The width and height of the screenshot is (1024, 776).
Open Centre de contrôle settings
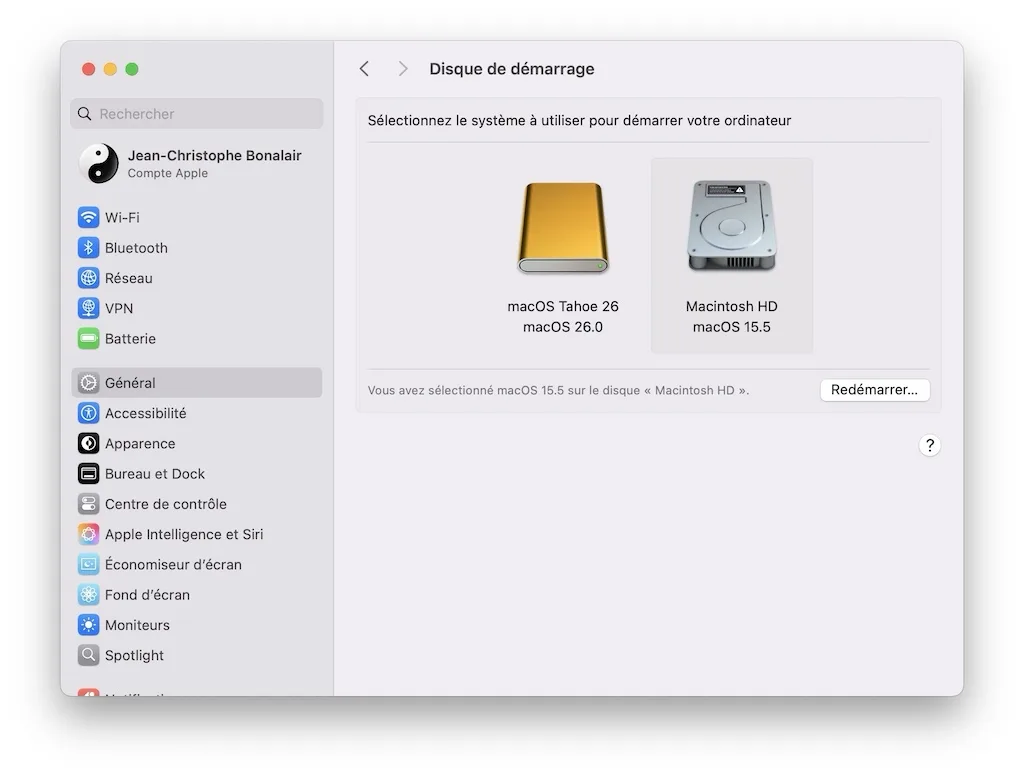165,503
